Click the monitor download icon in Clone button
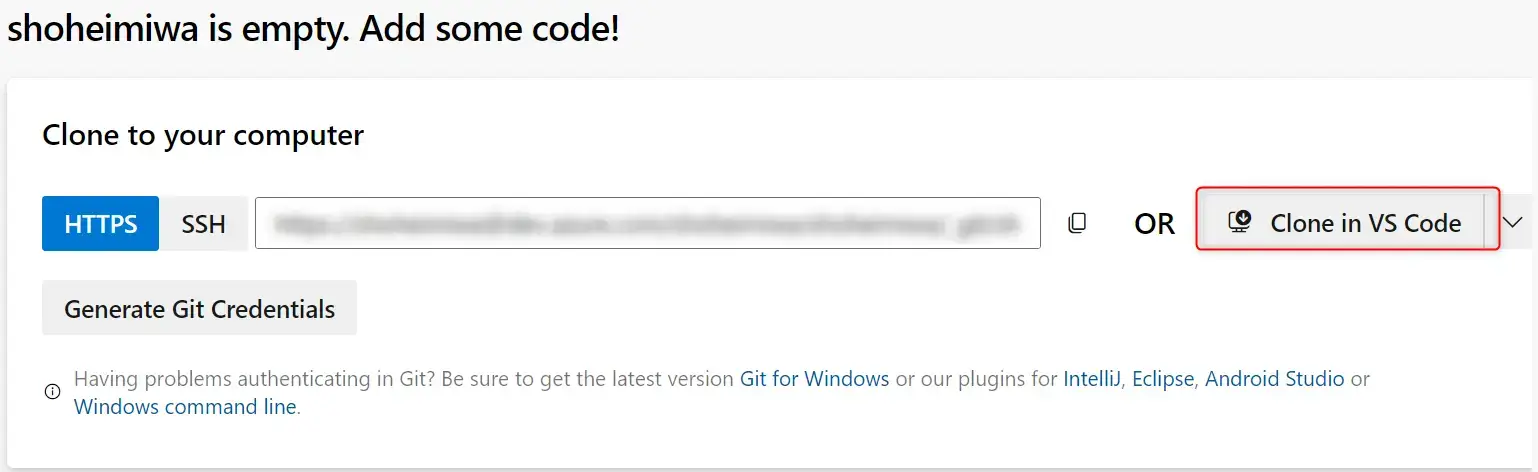 tap(1240, 222)
